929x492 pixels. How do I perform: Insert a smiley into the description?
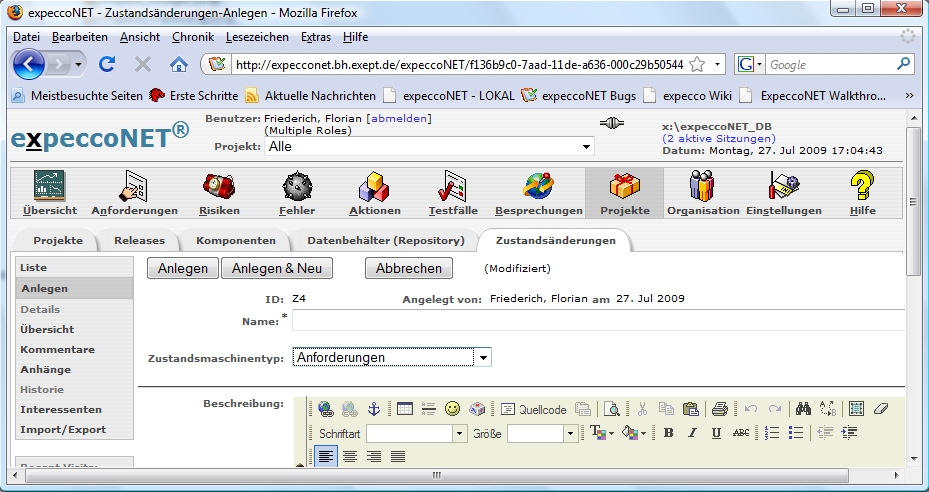click(453, 409)
